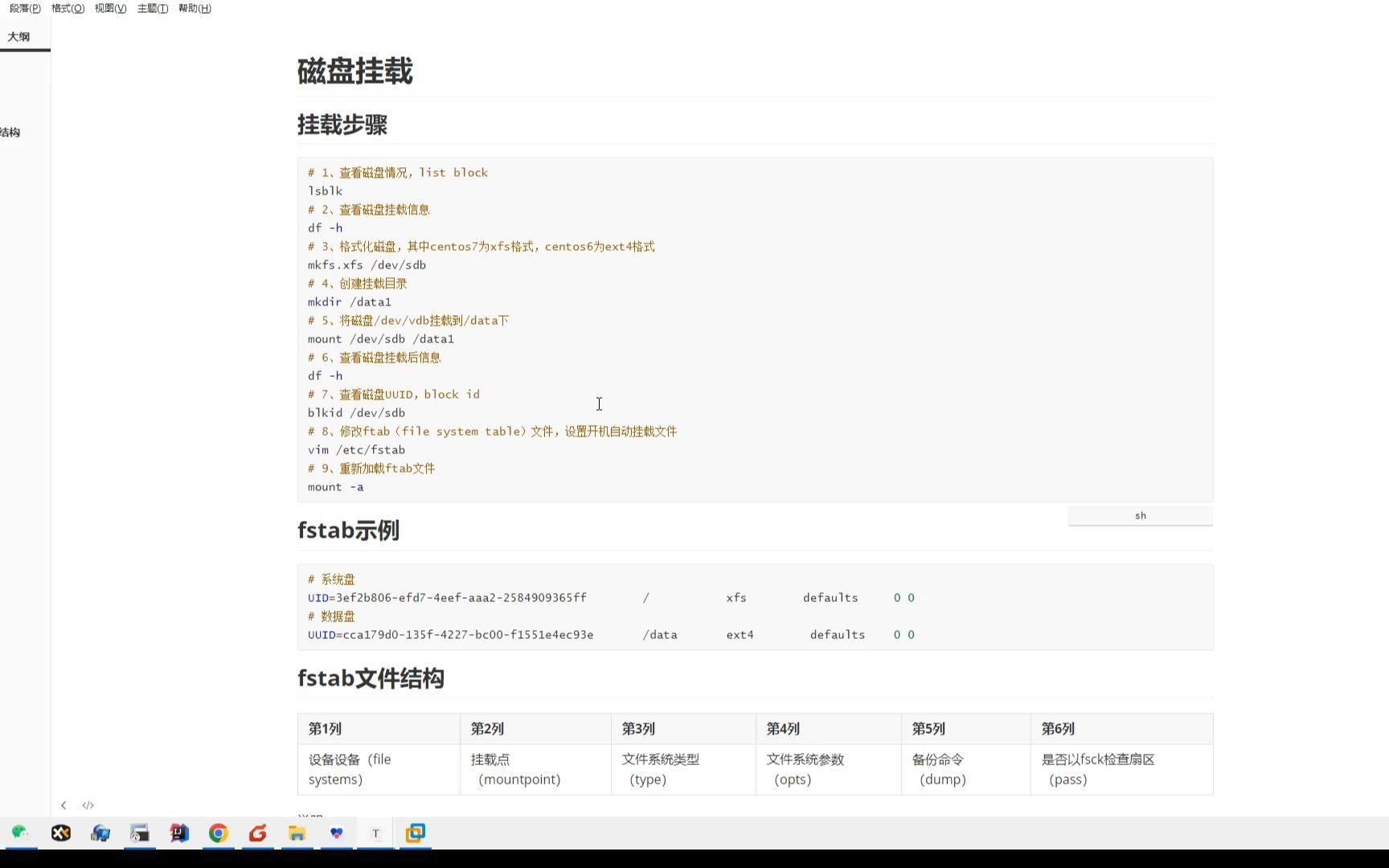
Task: Open Google Chrome from the taskbar
Action: pos(219,833)
